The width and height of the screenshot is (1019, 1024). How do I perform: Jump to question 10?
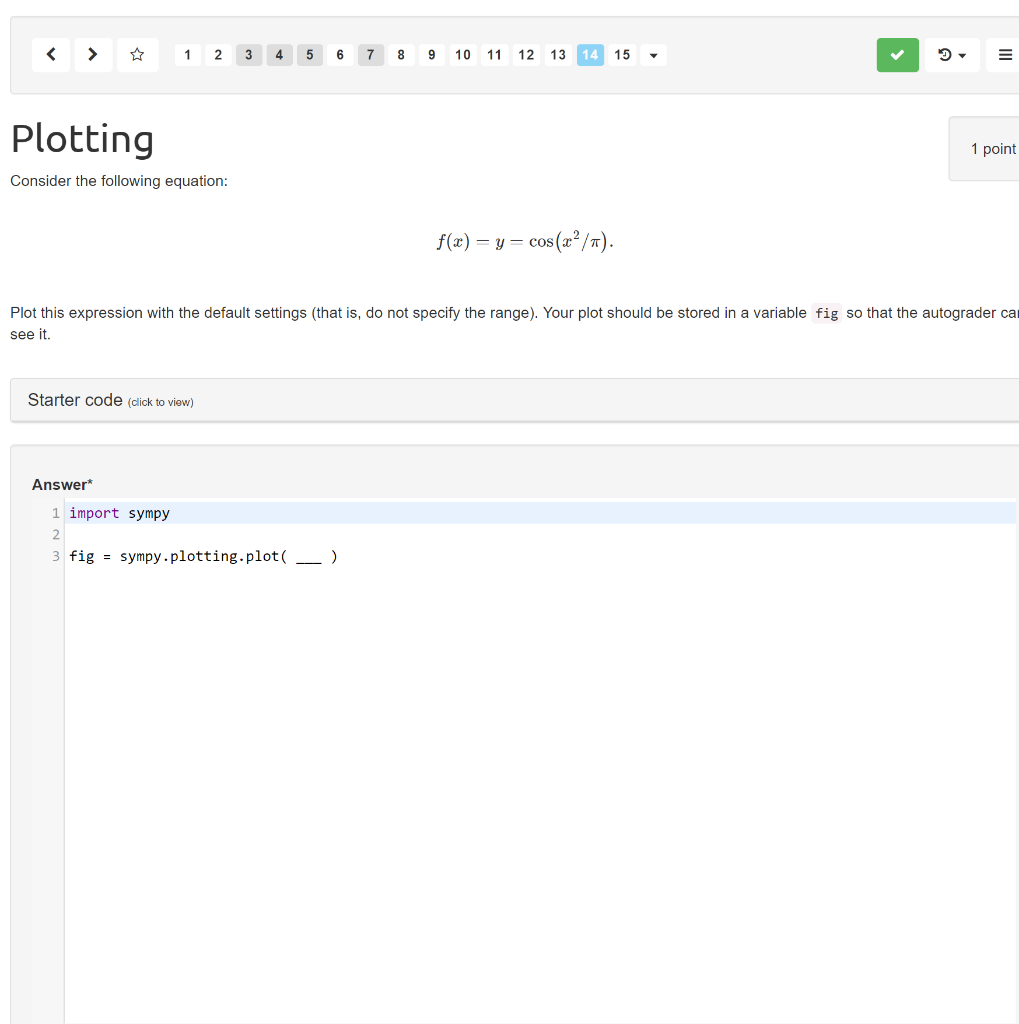[x=462, y=56]
